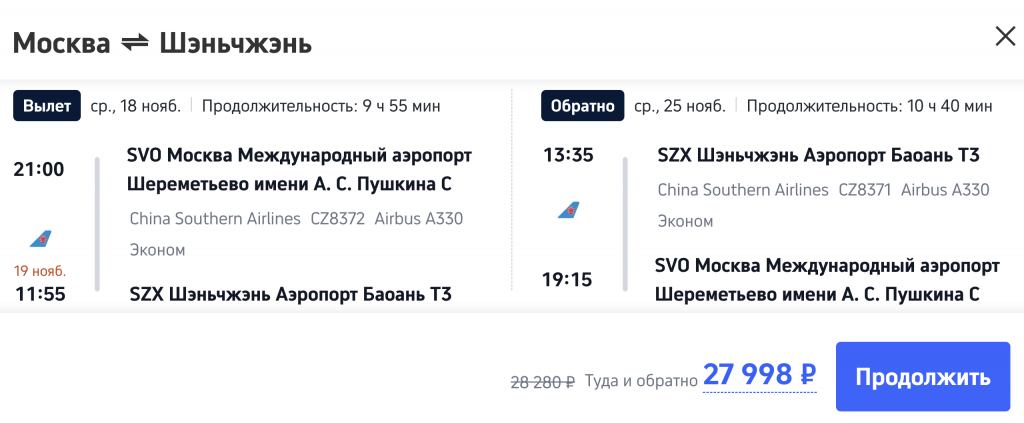The height and width of the screenshot is (423, 1024).
Task: Click flight number CZ8371
Action: tap(865, 190)
